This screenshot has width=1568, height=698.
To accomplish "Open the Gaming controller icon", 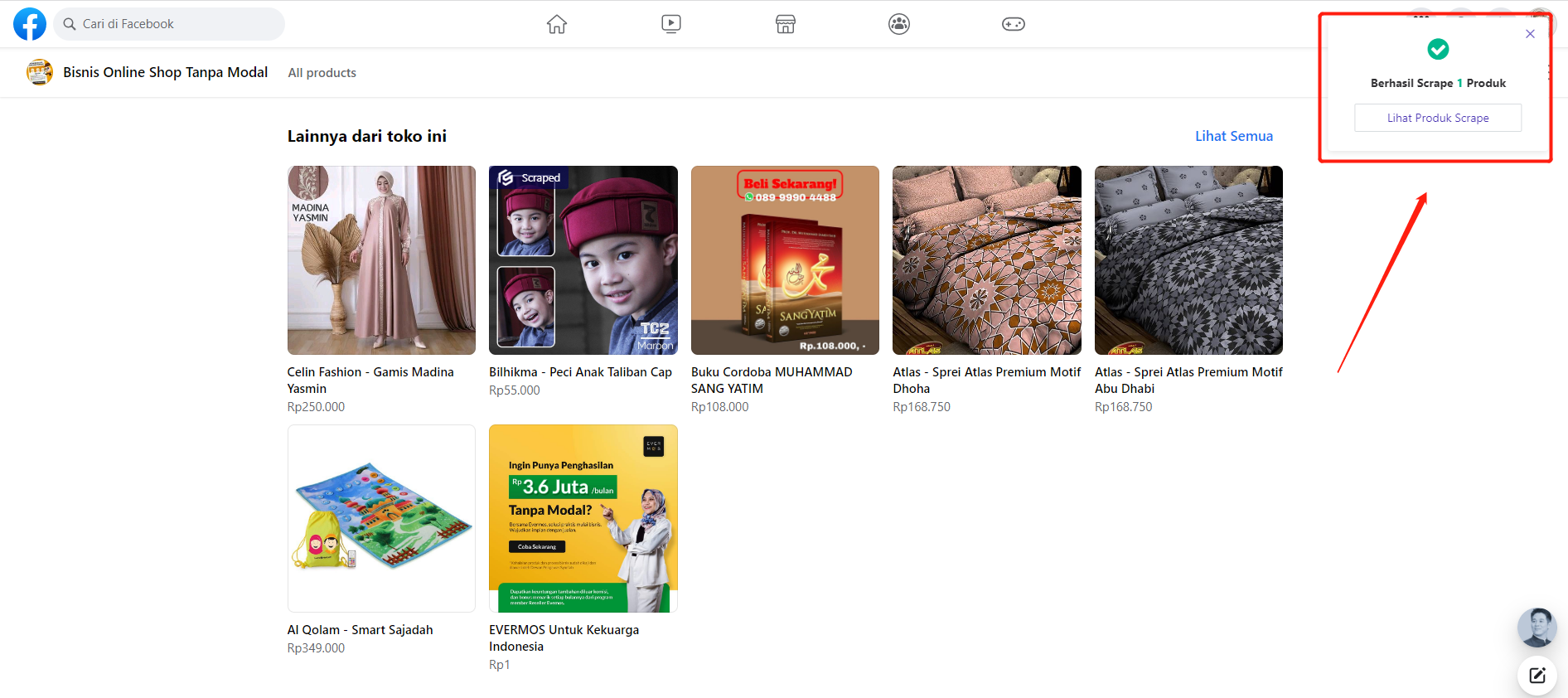I will [x=1014, y=24].
